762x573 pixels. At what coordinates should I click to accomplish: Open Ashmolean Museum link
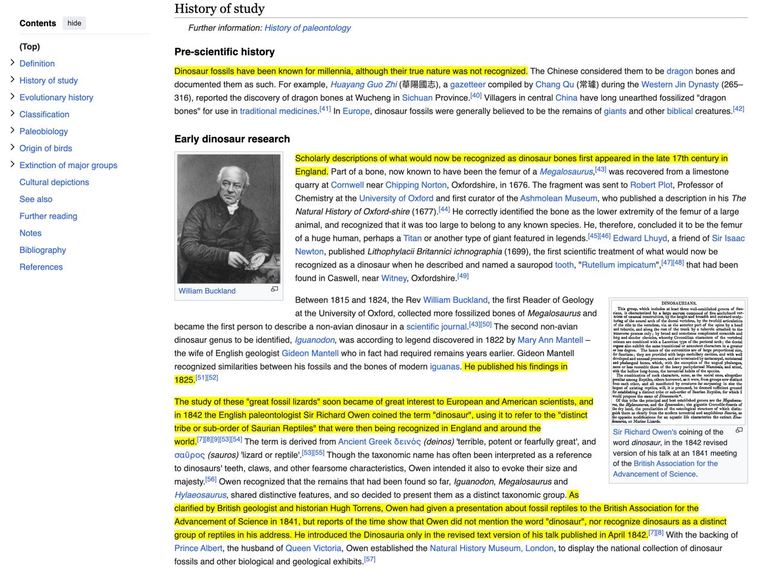coord(558,198)
